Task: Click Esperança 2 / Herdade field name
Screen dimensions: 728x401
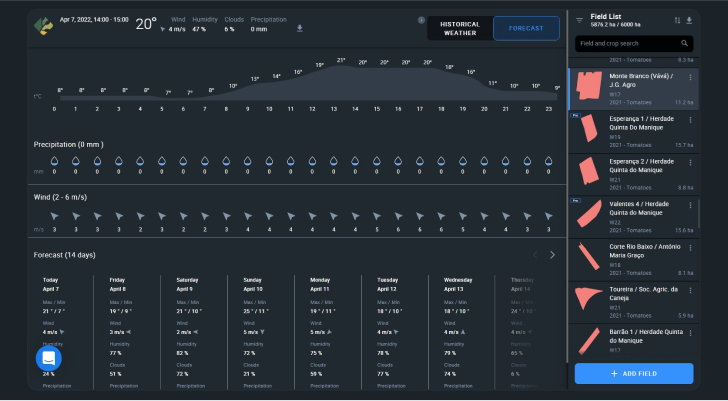Action: 642,166
